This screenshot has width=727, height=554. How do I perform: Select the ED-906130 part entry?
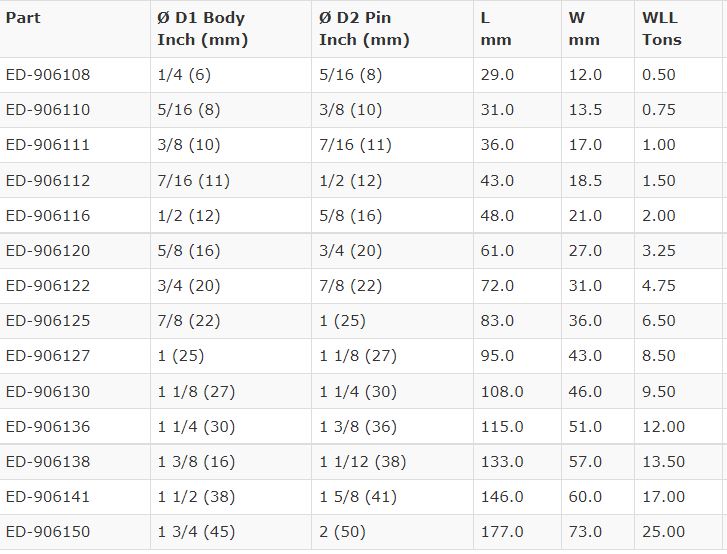coord(48,392)
